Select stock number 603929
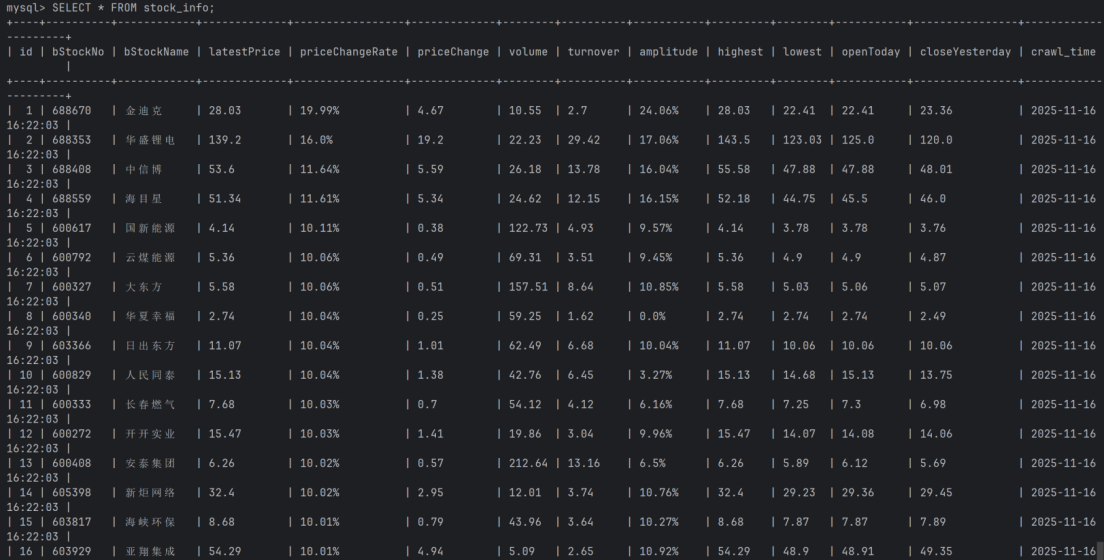The width and height of the screenshot is (1105, 560). click(71, 552)
